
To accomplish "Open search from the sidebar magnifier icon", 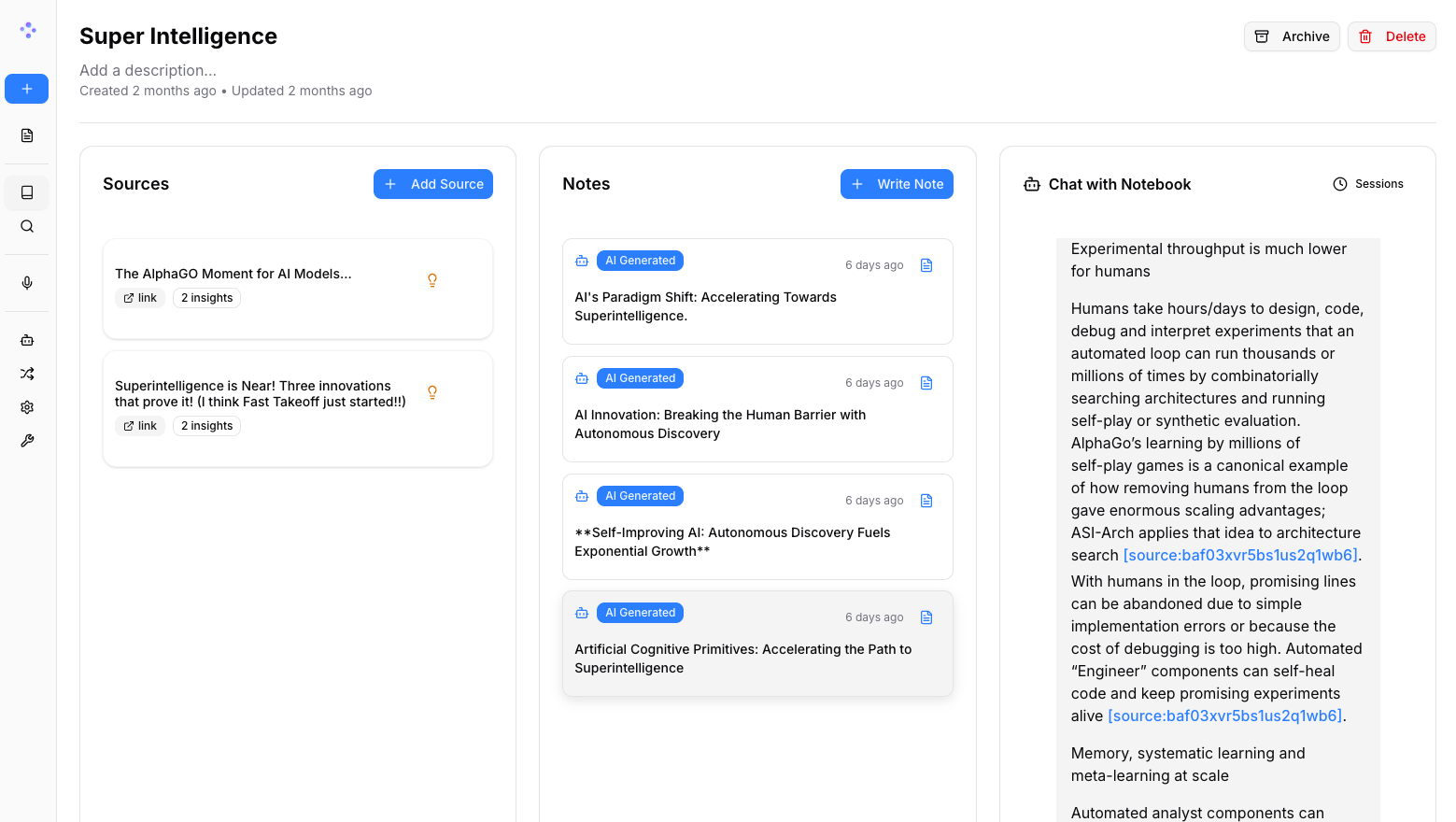I will click(x=26, y=226).
